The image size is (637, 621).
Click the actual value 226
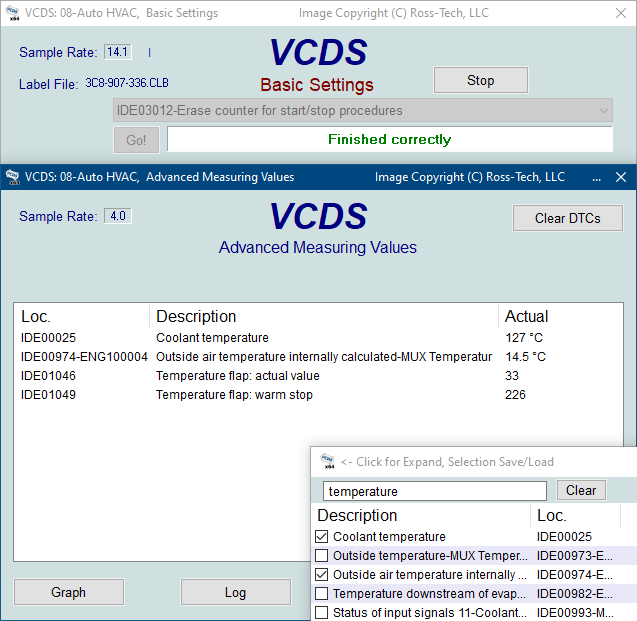click(x=515, y=394)
